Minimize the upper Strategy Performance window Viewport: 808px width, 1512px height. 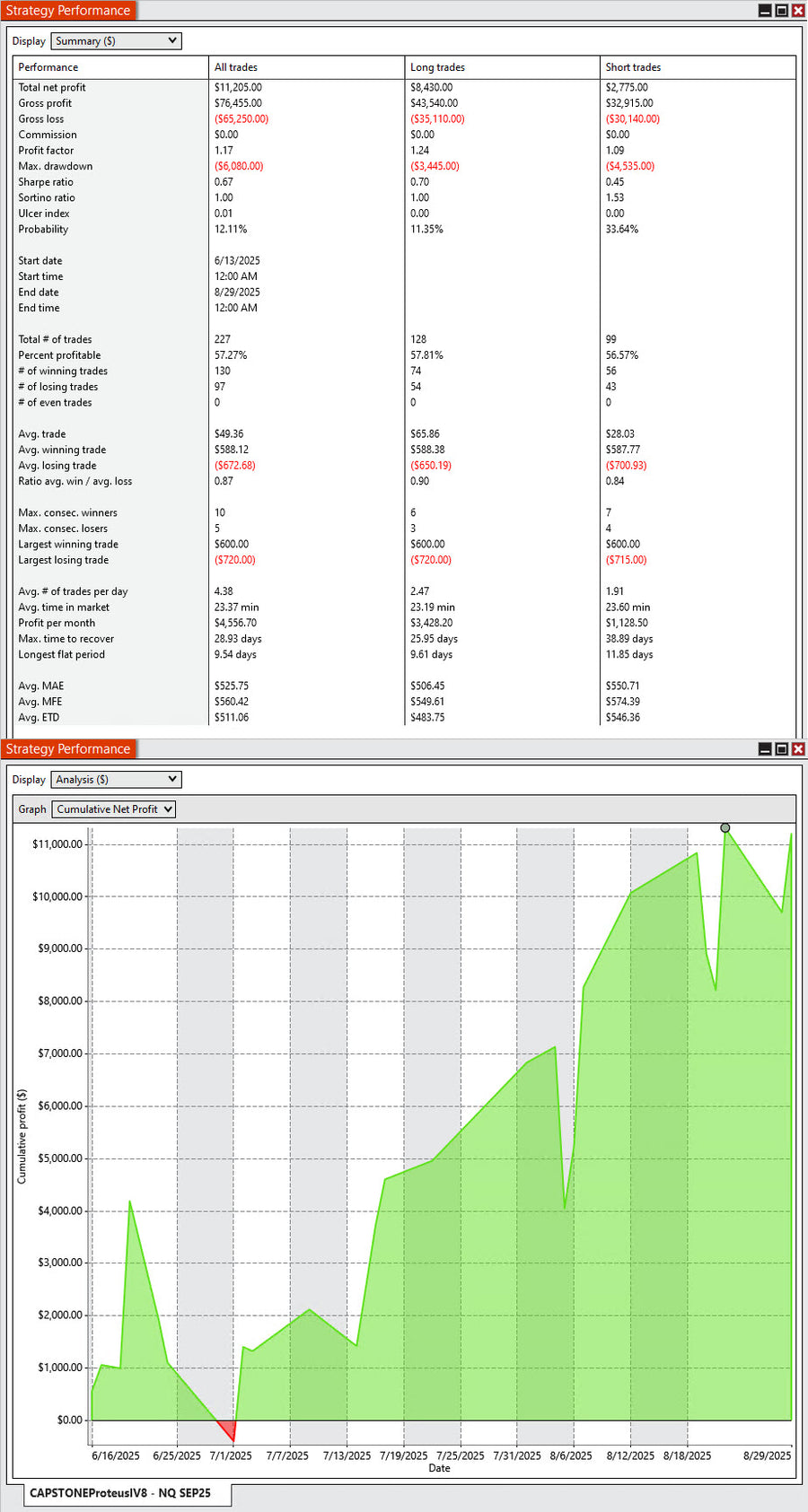point(765,11)
